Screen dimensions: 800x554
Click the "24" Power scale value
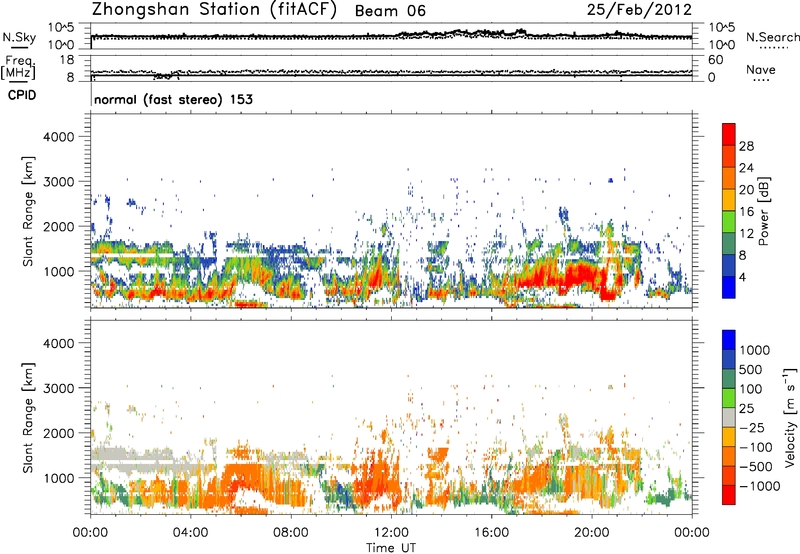click(746, 168)
